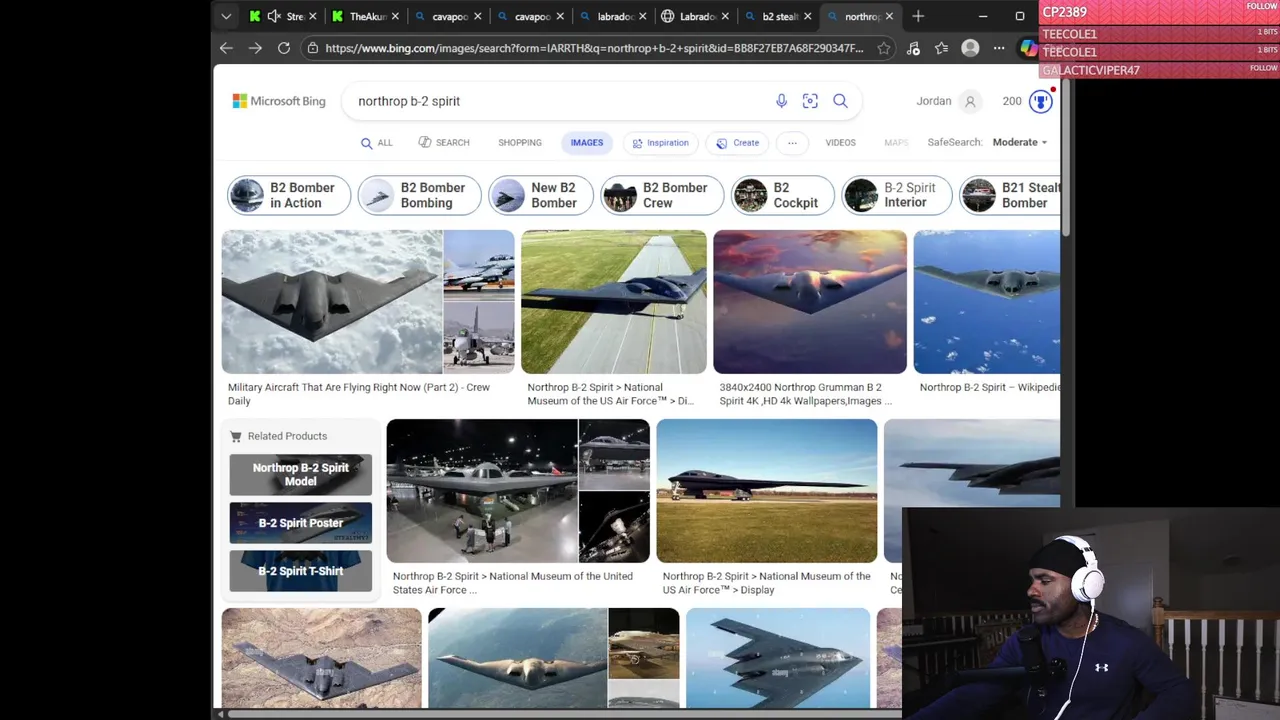Open the Labrador globe-icon tab
This screenshot has width=1280, height=720.
tap(695, 16)
